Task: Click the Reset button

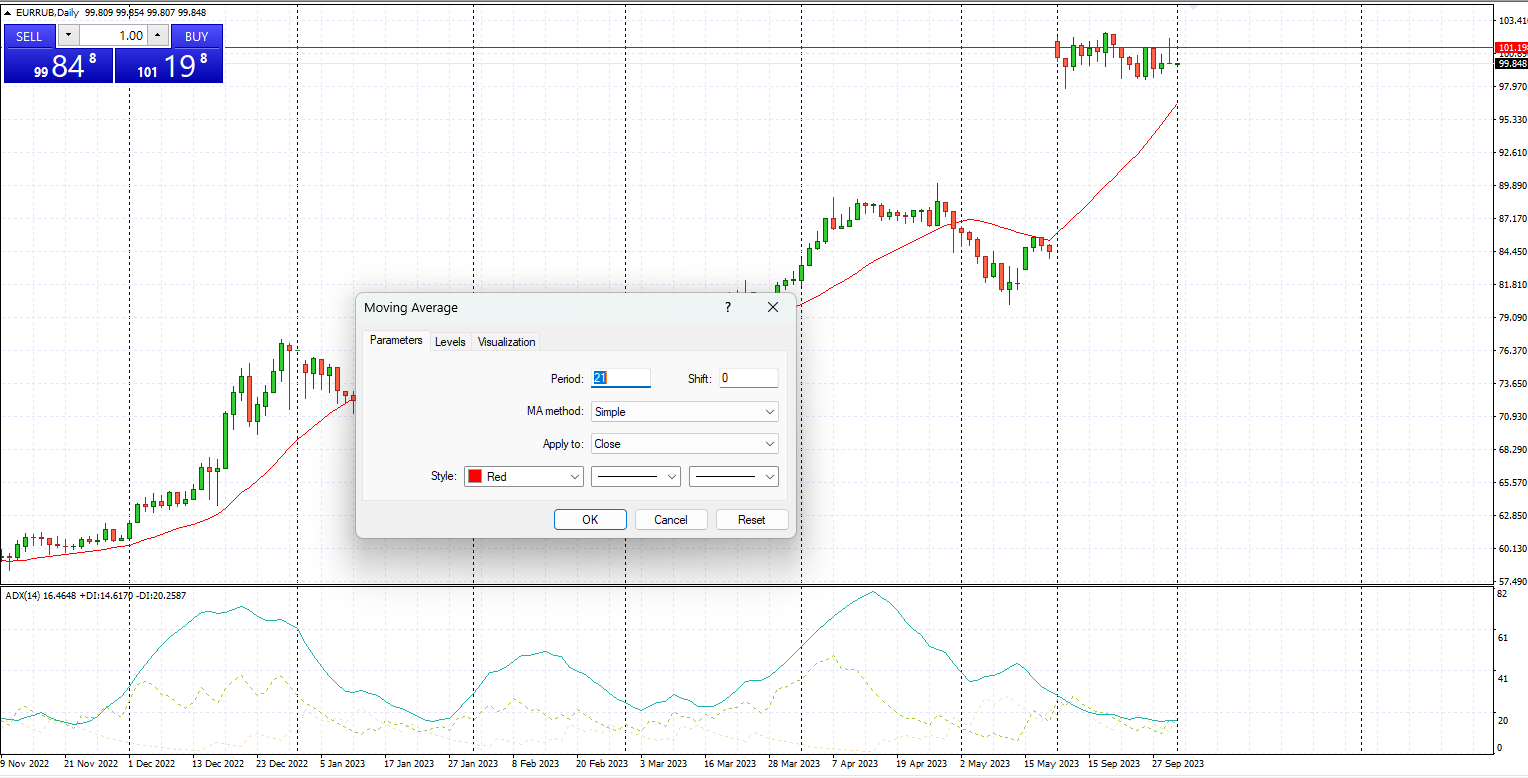Action: (x=751, y=520)
